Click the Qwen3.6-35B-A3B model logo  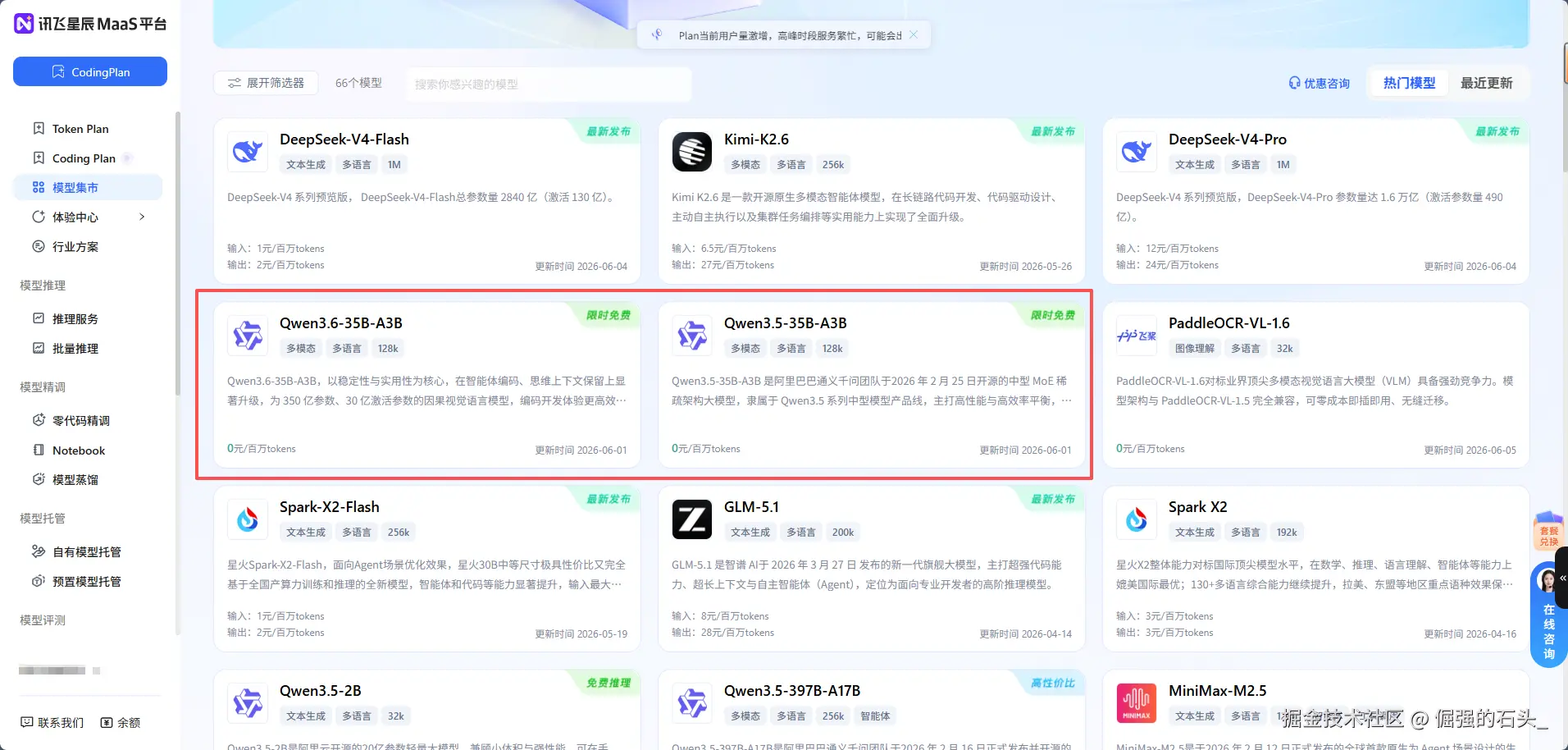coord(248,336)
